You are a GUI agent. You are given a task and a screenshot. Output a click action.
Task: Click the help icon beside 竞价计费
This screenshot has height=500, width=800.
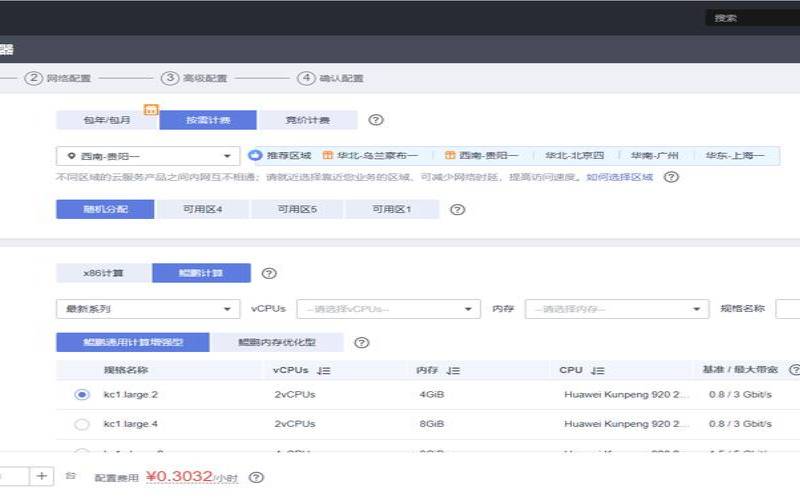click(376, 120)
